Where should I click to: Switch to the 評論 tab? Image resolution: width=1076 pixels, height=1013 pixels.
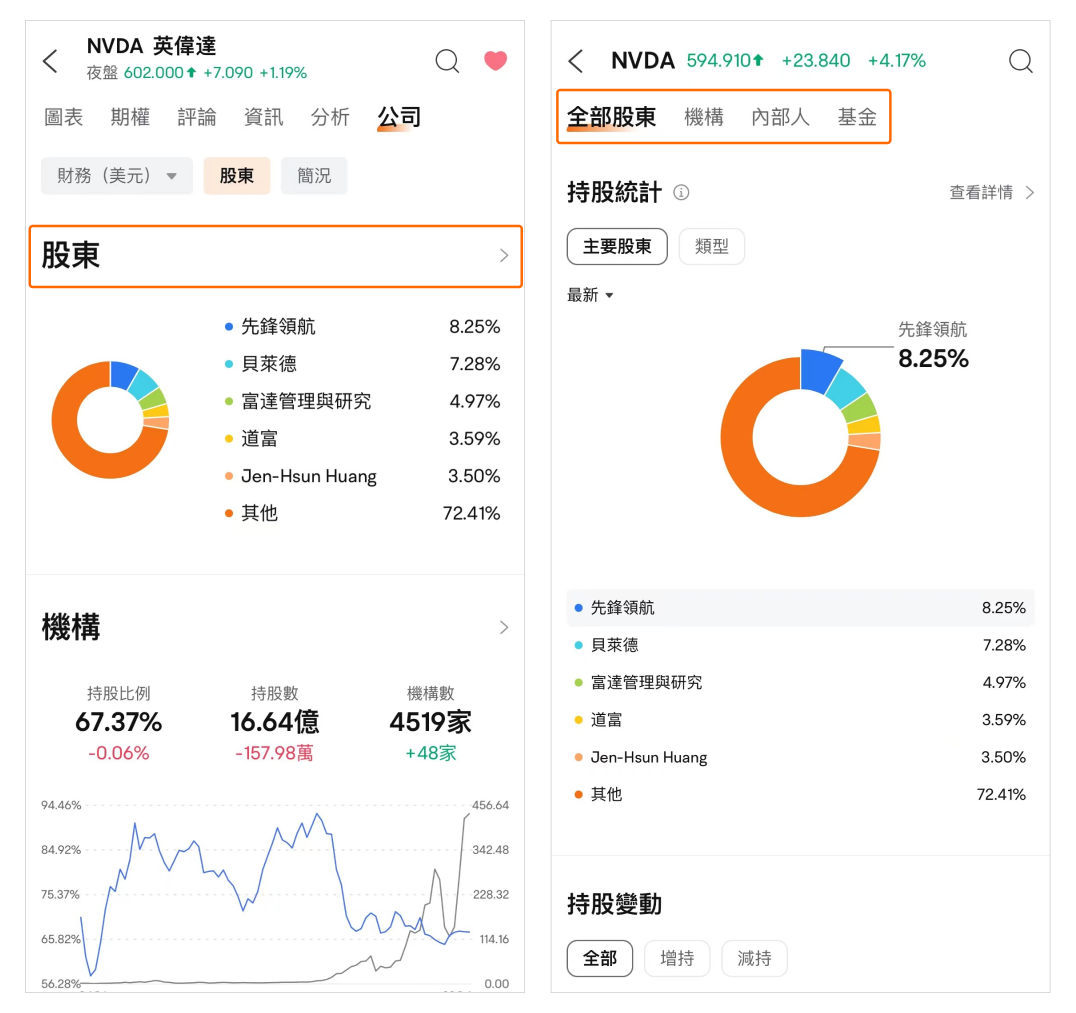coord(197,117)
